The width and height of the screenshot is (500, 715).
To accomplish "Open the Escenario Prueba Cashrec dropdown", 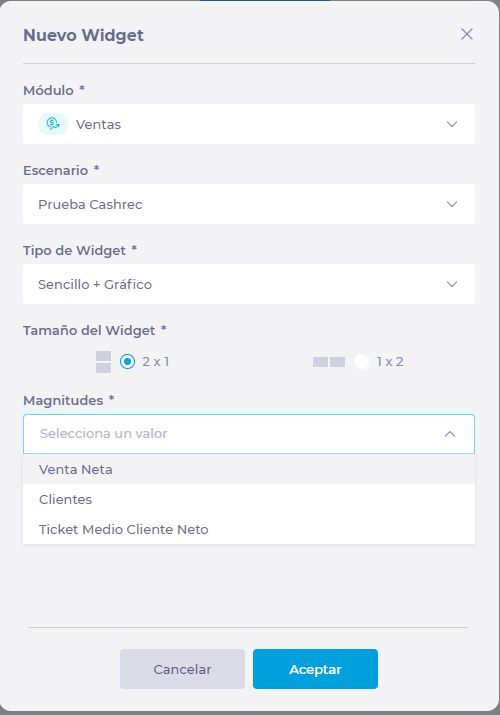I will click(x=249, y=204).
